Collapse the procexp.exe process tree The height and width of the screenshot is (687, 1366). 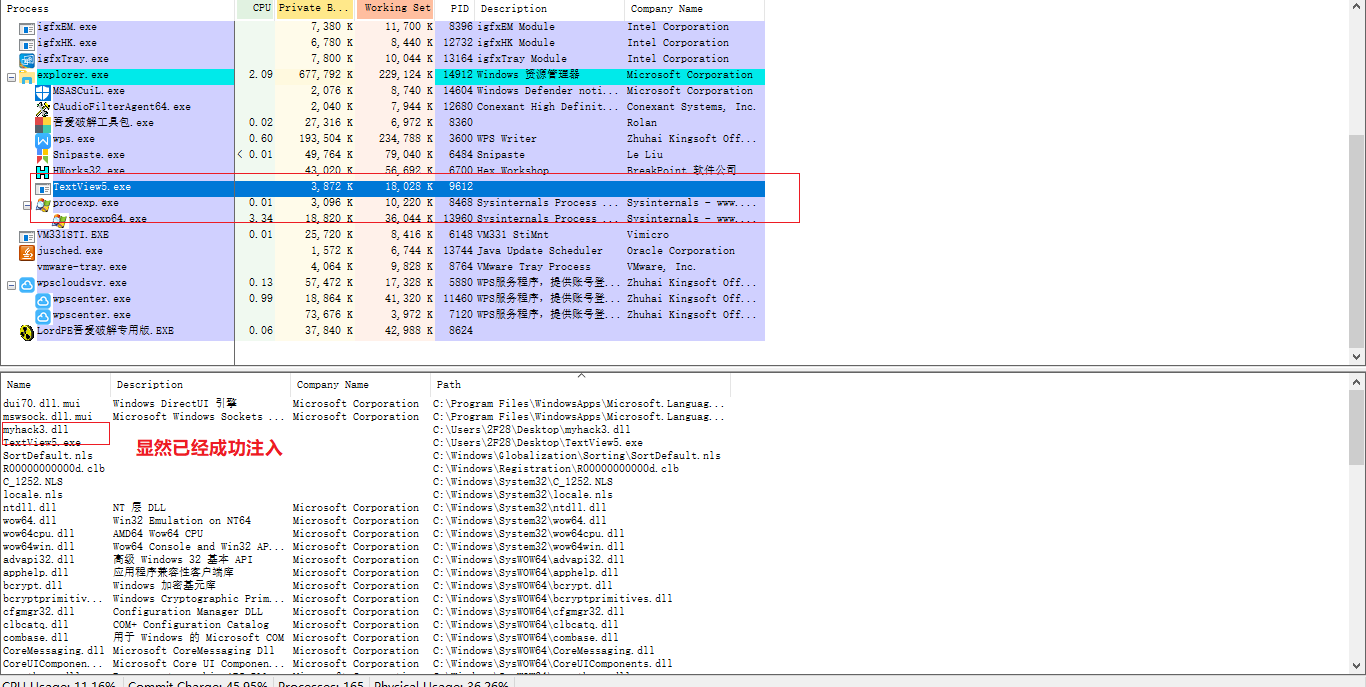pyautogui.click(x=28, y=204)
